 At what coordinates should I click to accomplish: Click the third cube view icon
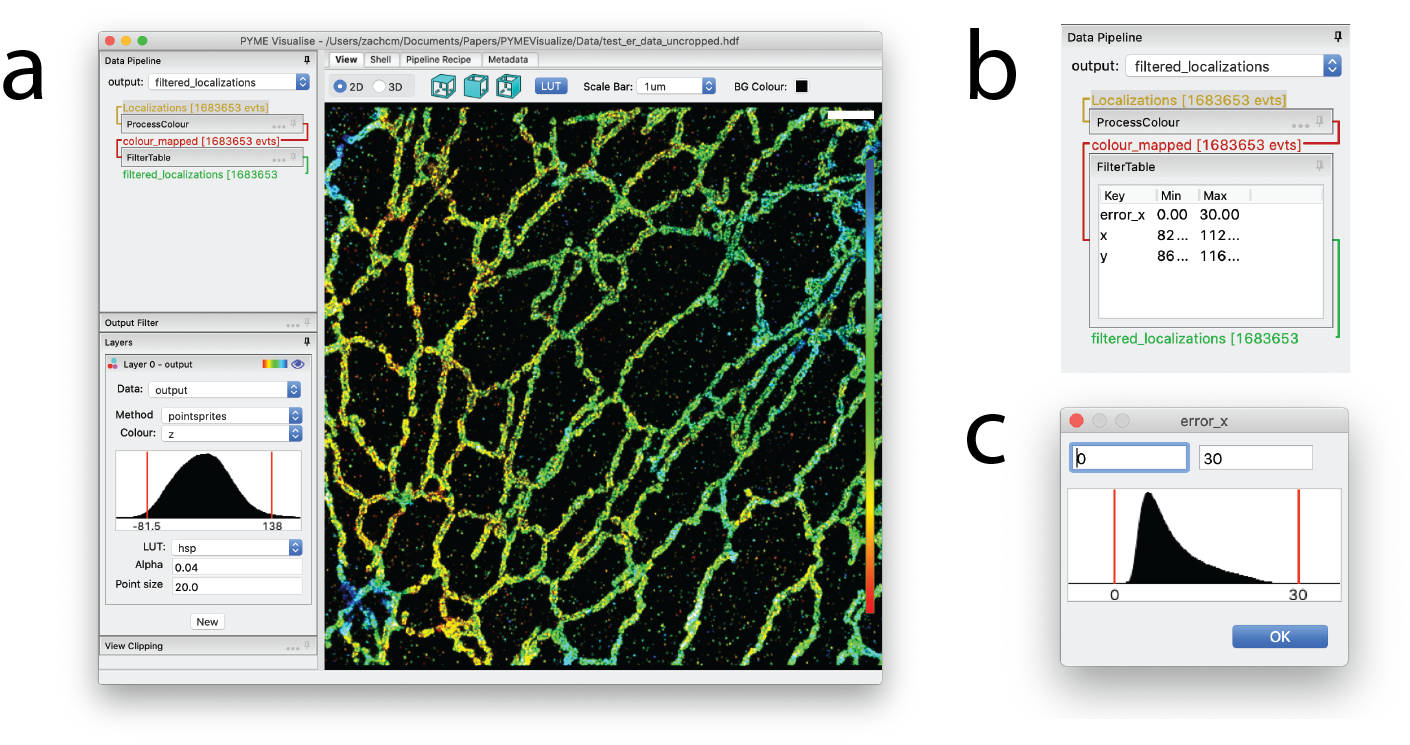(x=508, y=86)
